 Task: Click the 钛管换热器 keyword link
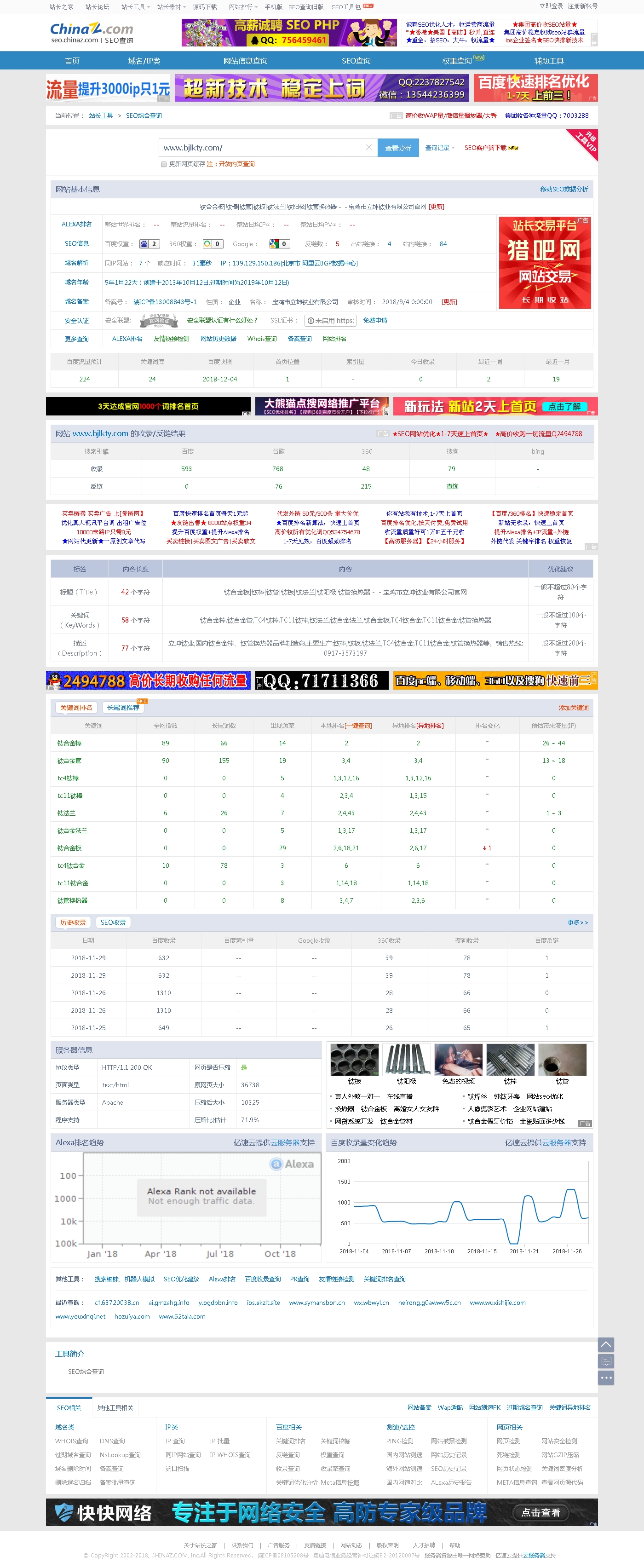(x=72, y=900)
